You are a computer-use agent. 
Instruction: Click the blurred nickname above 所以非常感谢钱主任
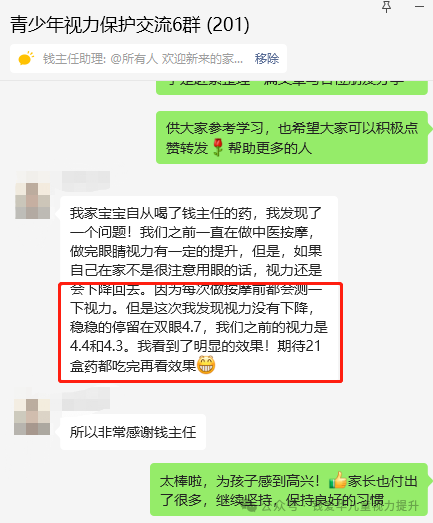click(86, 399)
